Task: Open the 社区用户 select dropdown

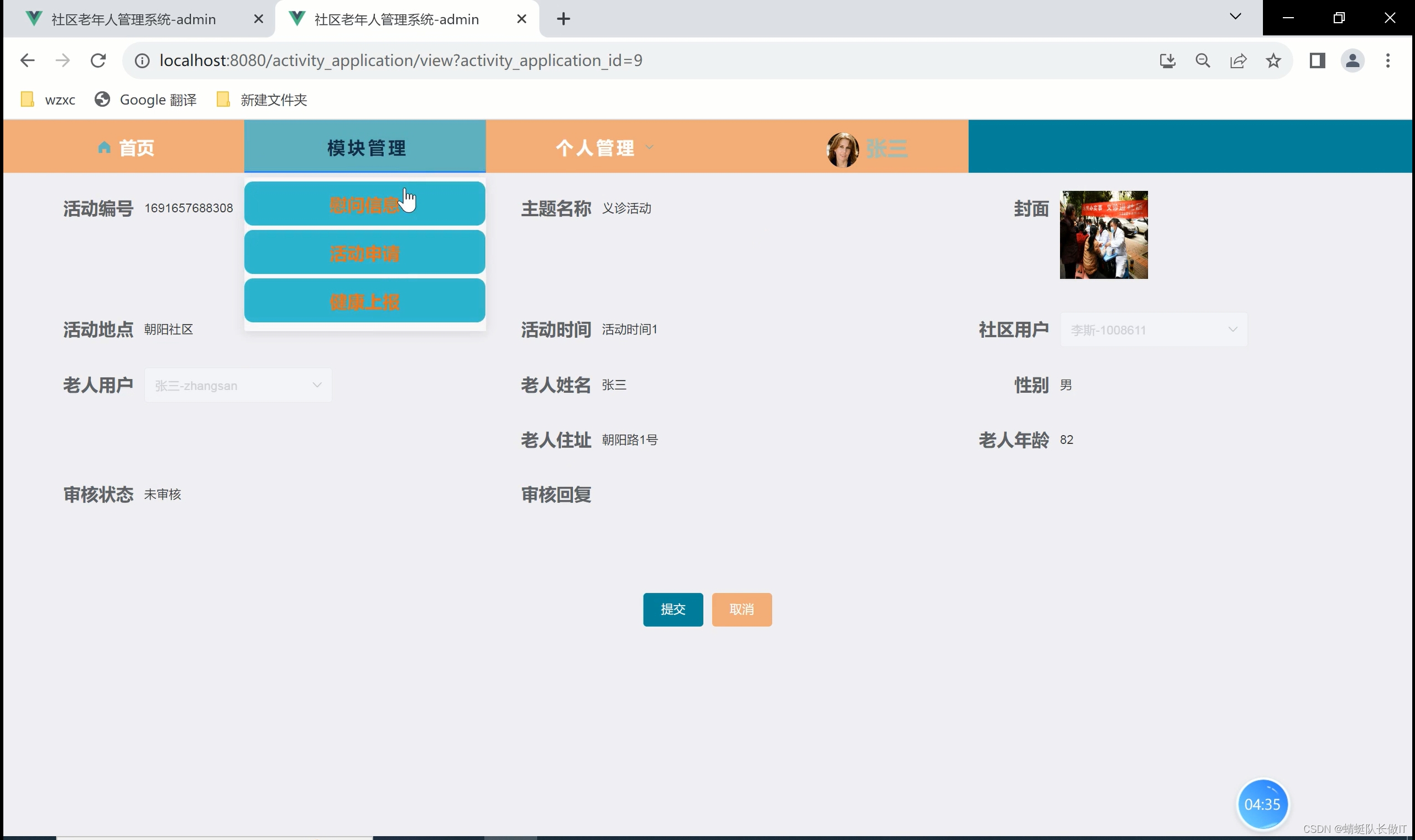Action: [1153, 330]
